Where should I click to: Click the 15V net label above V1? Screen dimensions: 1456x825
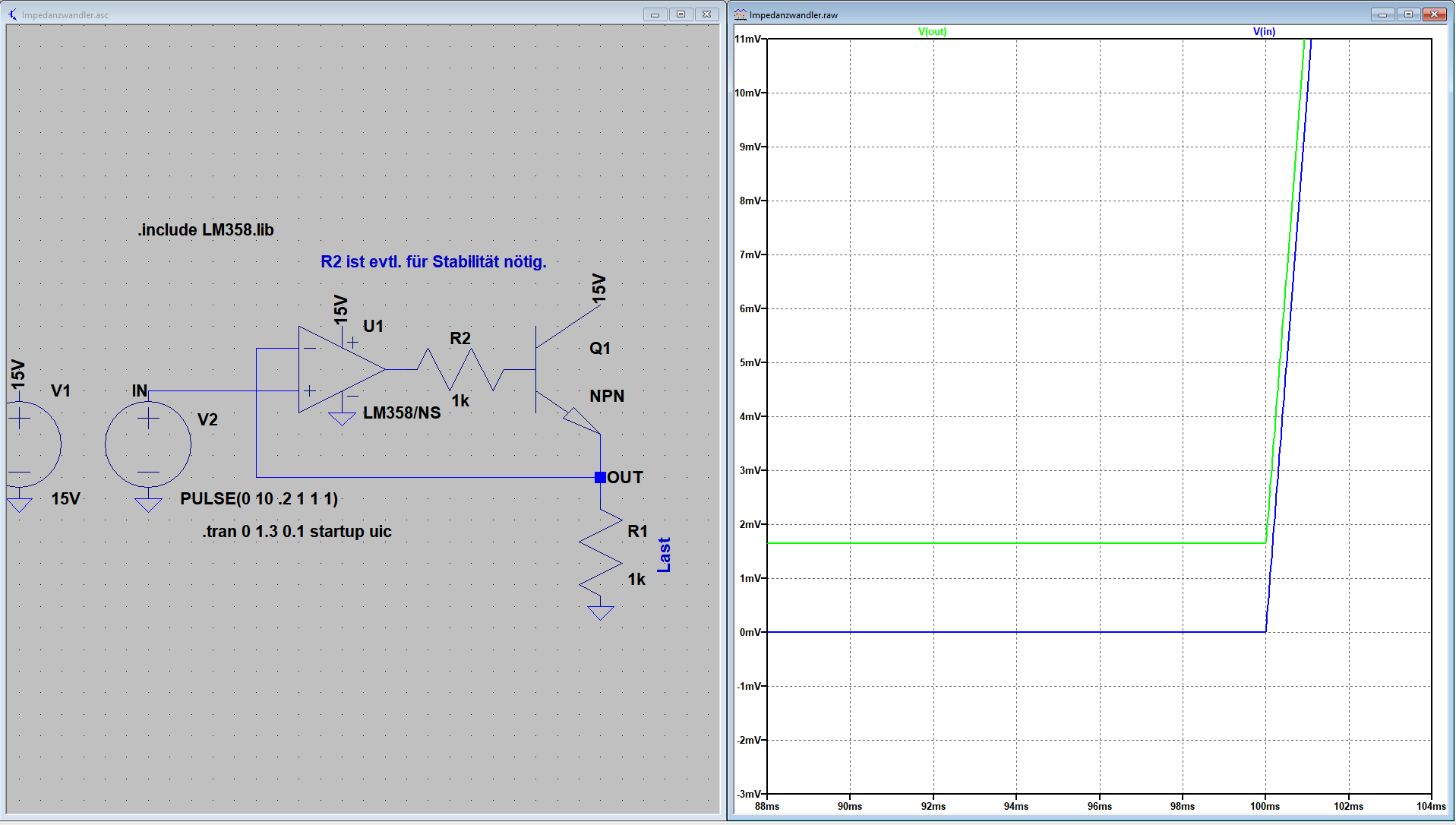(18, 375)
